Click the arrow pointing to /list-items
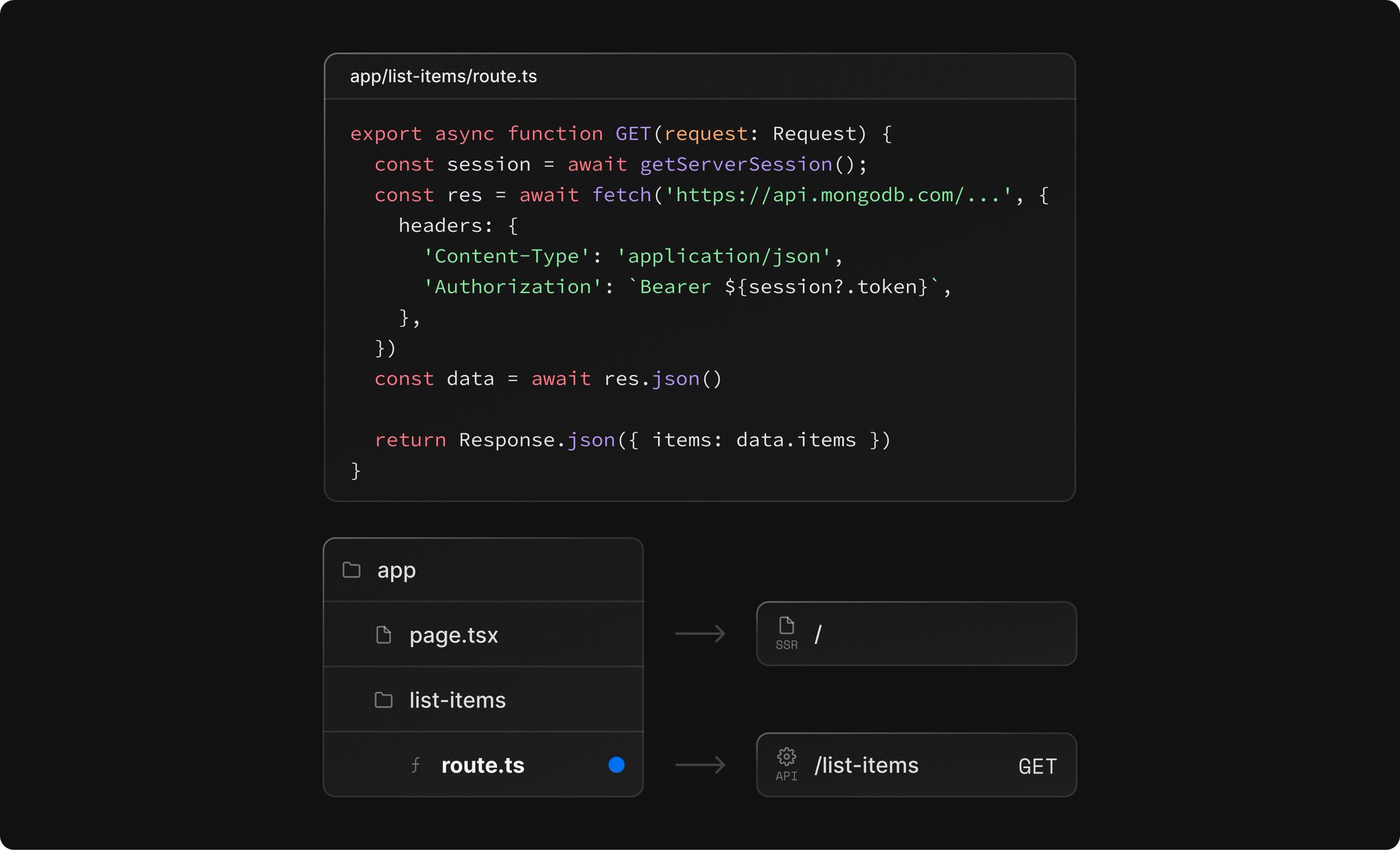Viewport: 1400px width, 850px height. point(700,765)
